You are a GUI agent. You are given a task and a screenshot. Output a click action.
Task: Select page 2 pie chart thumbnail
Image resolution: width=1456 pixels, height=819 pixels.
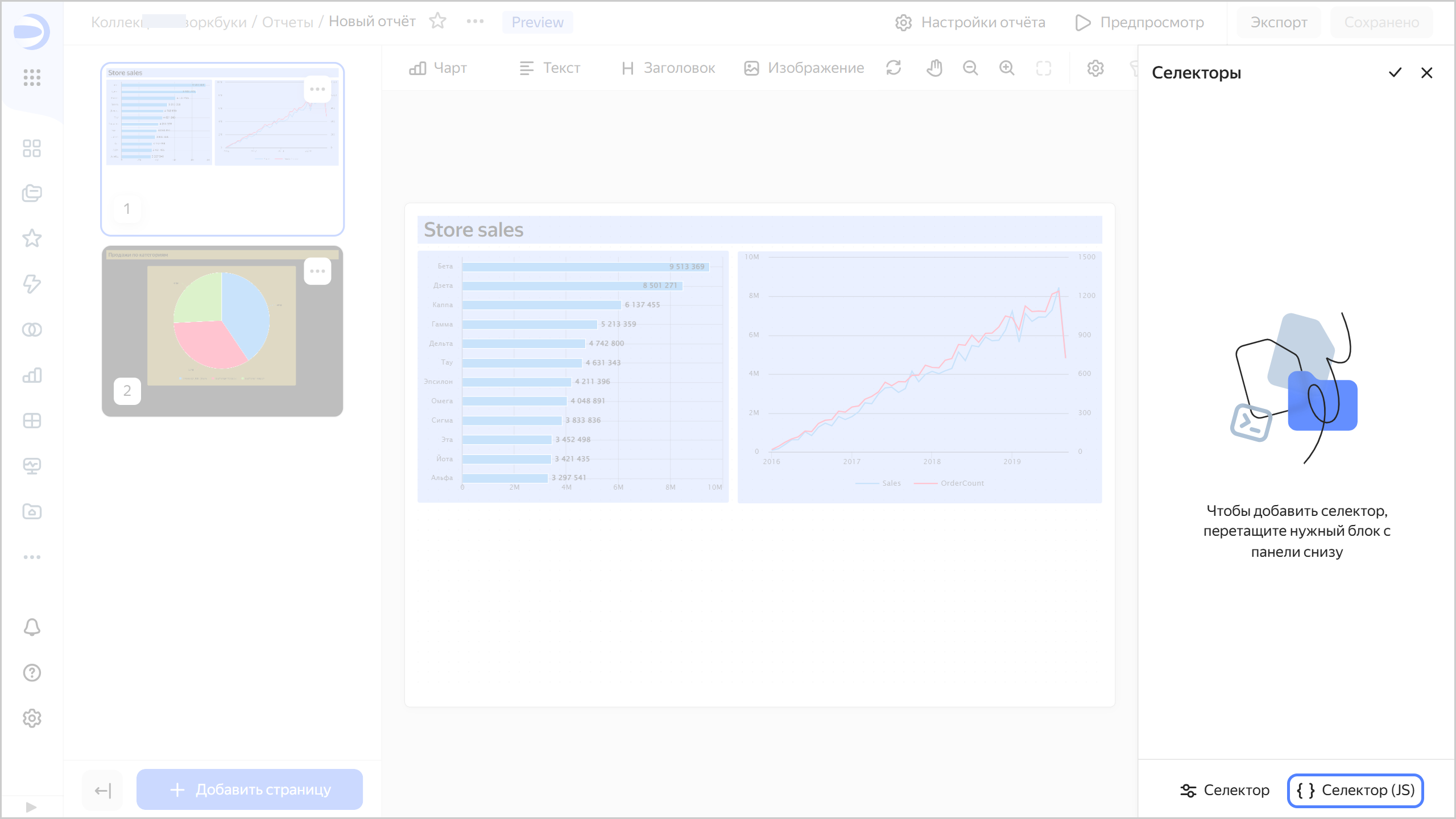222,331
